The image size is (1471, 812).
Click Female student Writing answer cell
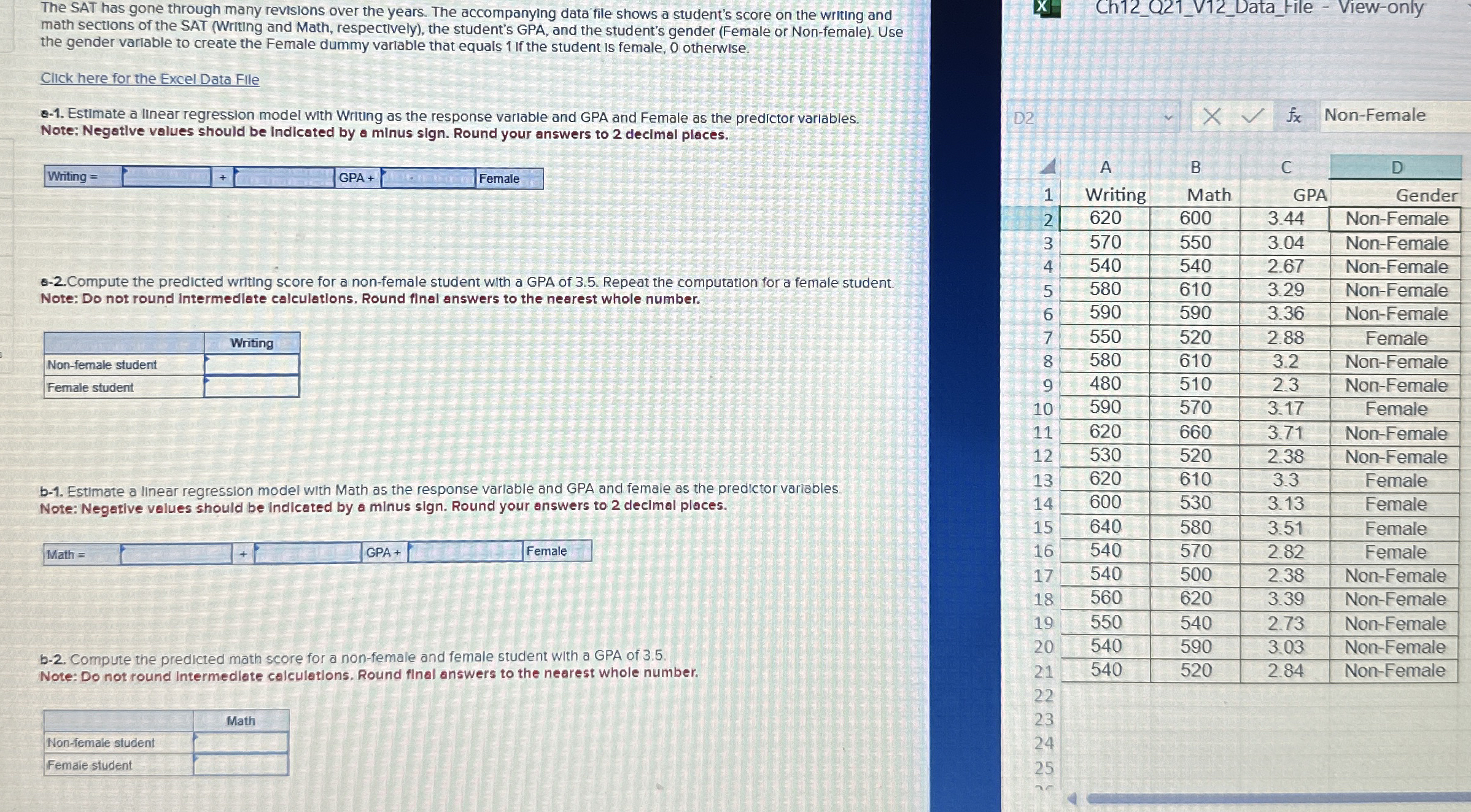click(x=252, y=387)
